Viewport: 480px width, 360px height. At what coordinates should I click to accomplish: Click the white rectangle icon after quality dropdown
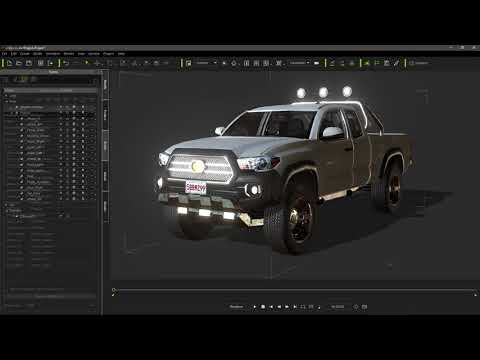[x=317, y=63]
